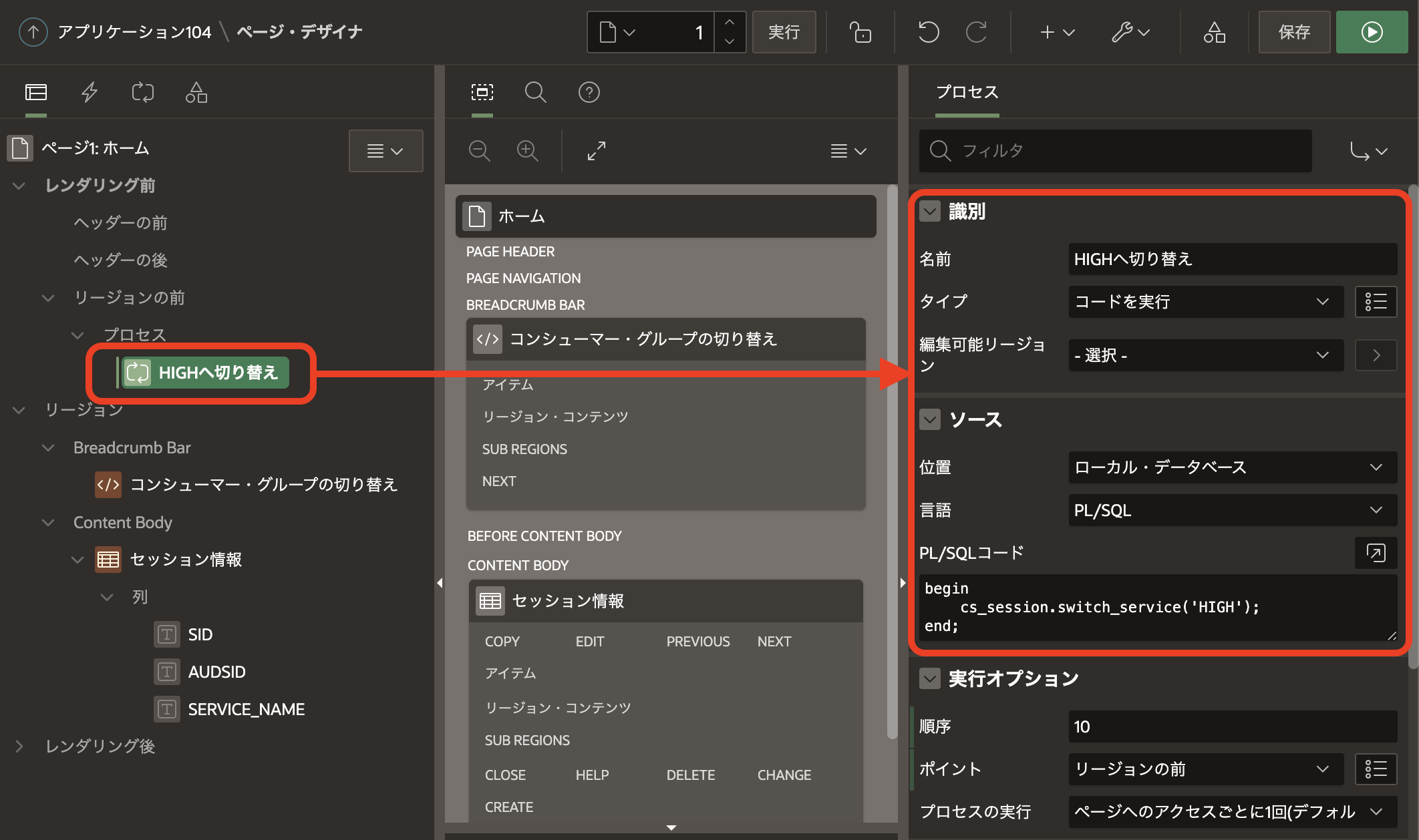Collapse the リージョンの前 tree node
Image resolution: width=1419 pixels, height=840 pixels.
click(48, 298)
